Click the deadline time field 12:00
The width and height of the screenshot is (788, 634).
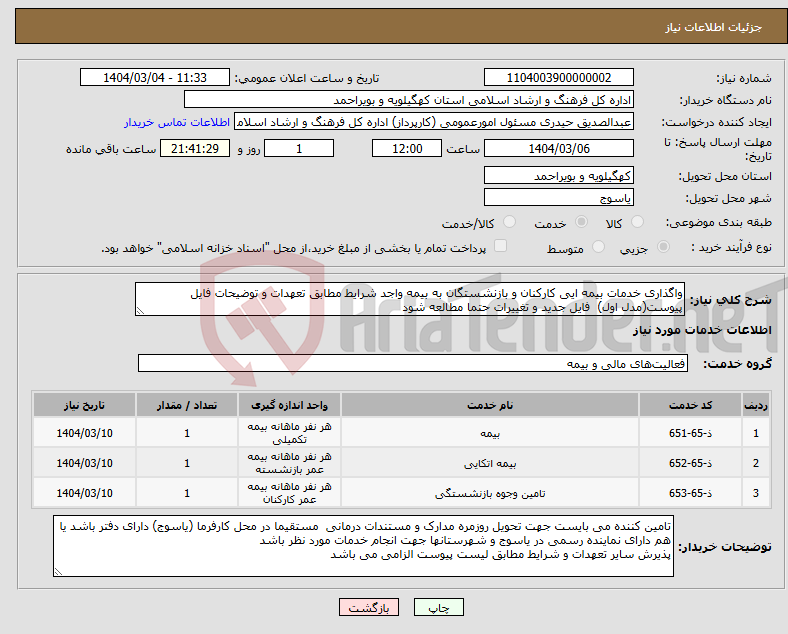pos(407,148)
